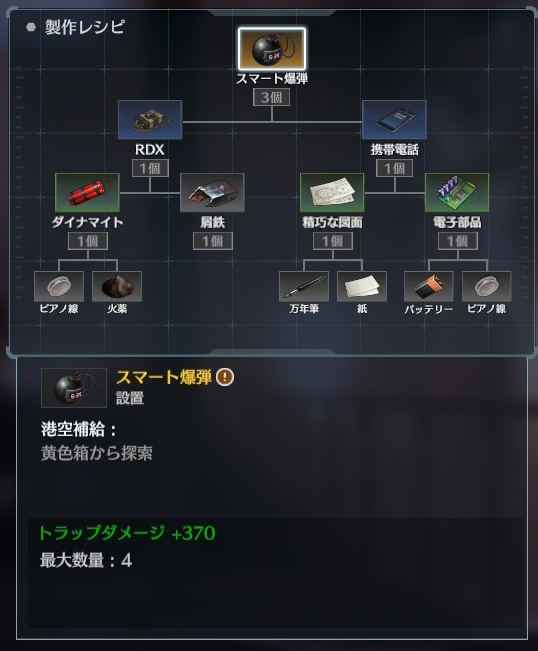This screenshot has height=651, width=538.
Task: Choose the バッテリー battery icon
Action: pos(428,286)
